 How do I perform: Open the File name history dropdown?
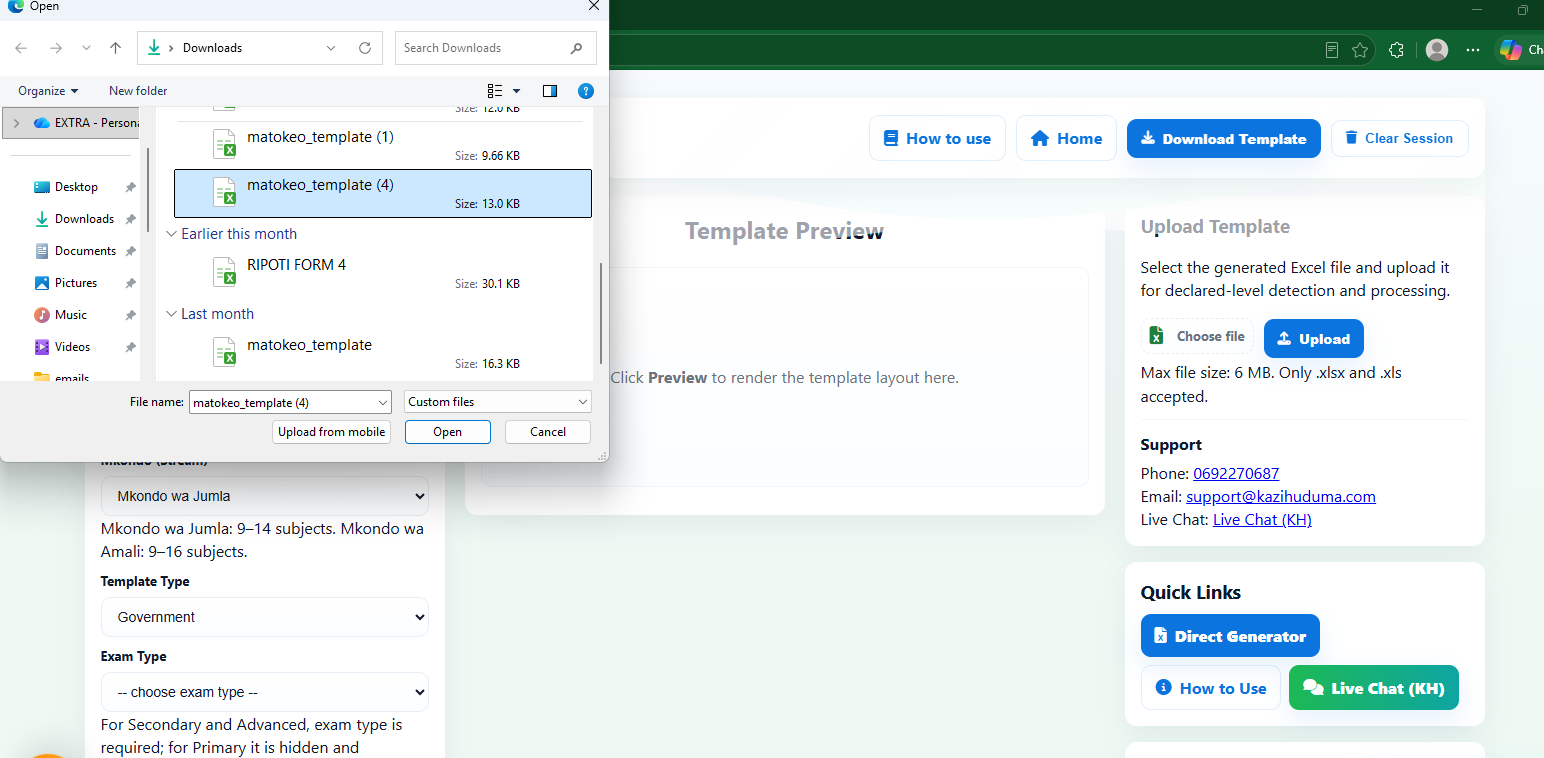[382, 402]
